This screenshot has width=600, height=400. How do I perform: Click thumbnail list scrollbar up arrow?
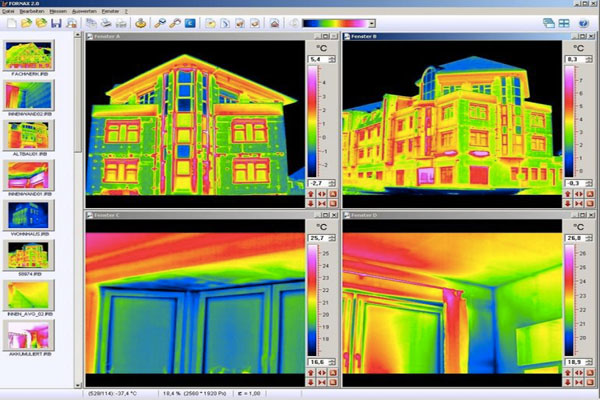tap(78, 35)
